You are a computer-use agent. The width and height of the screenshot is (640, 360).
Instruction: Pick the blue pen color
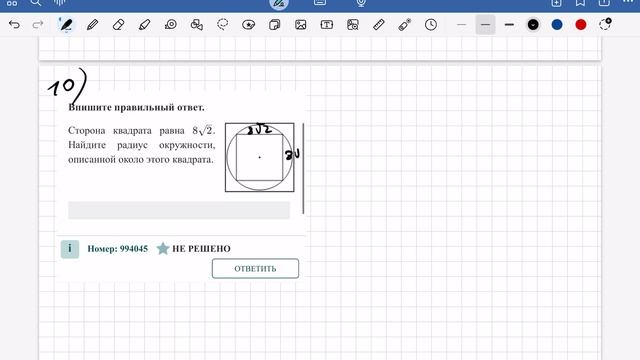click(x=557, y=25)
